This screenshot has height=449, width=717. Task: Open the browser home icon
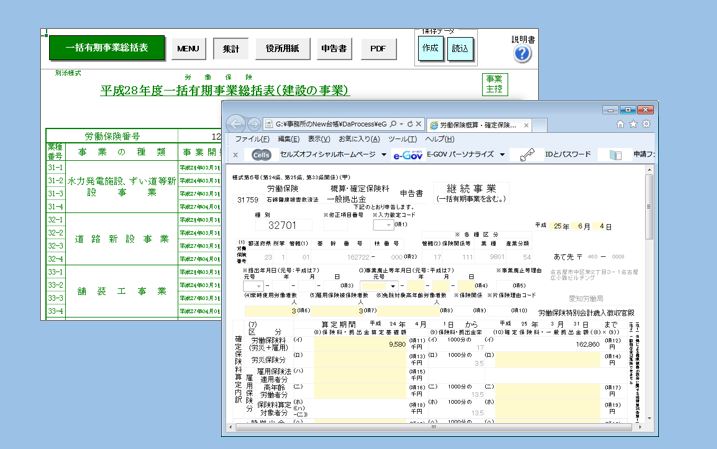620,124
